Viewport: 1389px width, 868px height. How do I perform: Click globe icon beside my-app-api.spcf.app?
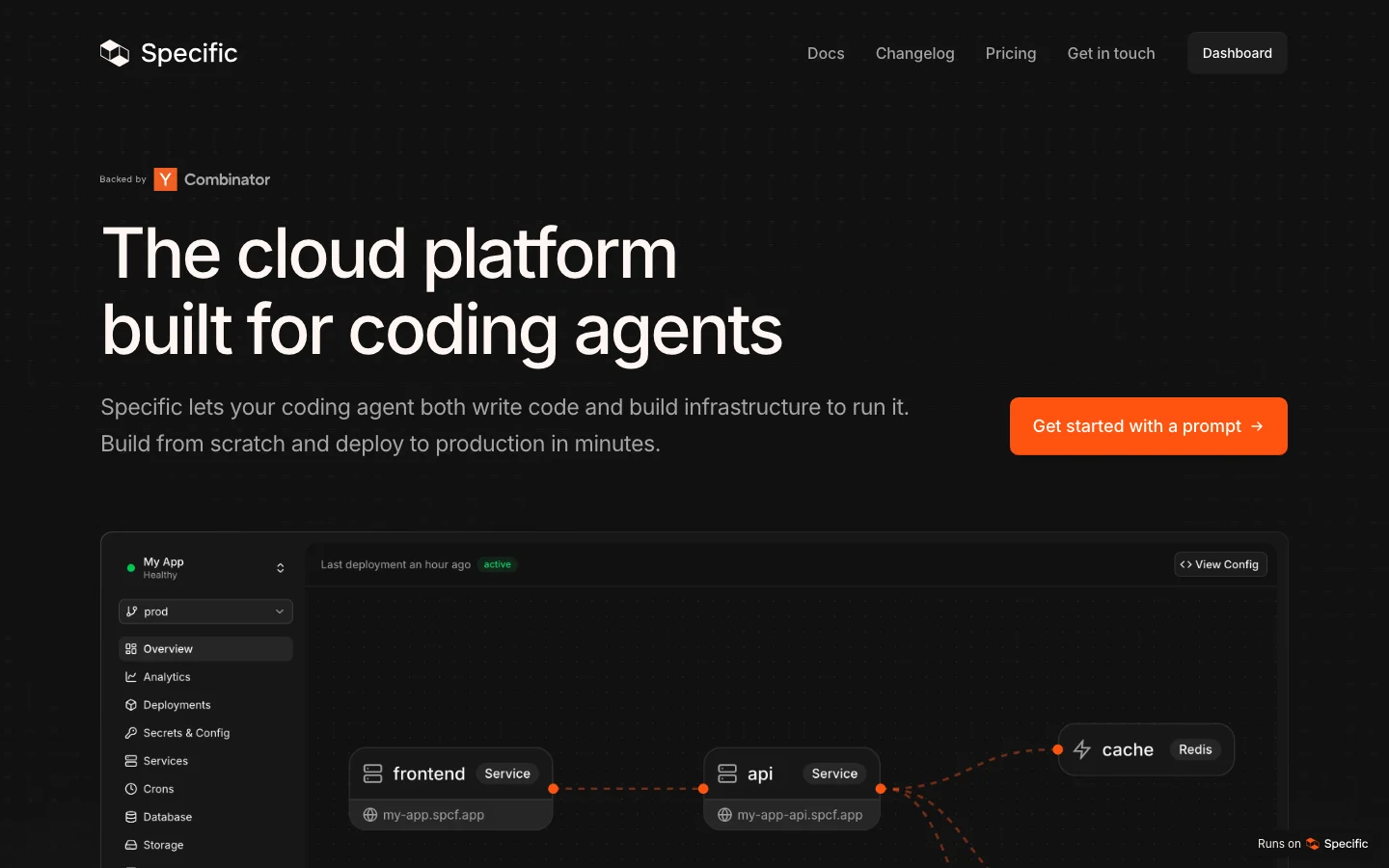pyautogui.click(x=724, y=815)
